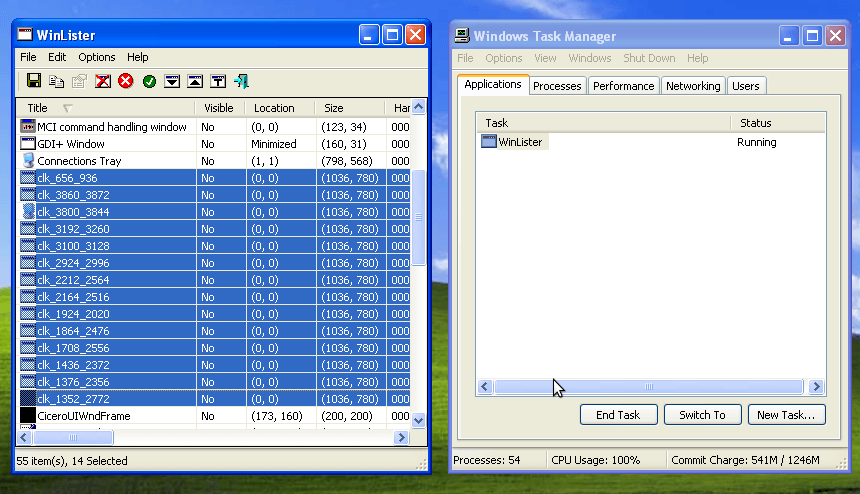Open the Windows menu in Task Manager
860x494 pixels.
tap(590, 58)
